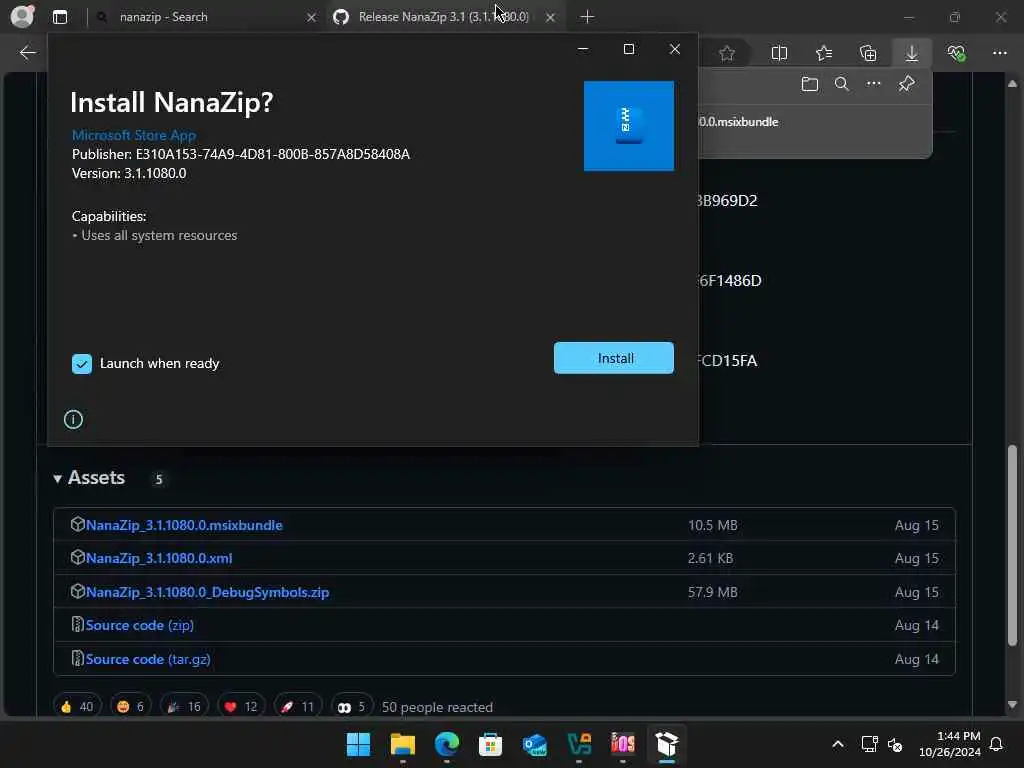Viewport: 1024px width, 768px height.
Task: Open more options in downloads panel
Action: click(874, 84)
